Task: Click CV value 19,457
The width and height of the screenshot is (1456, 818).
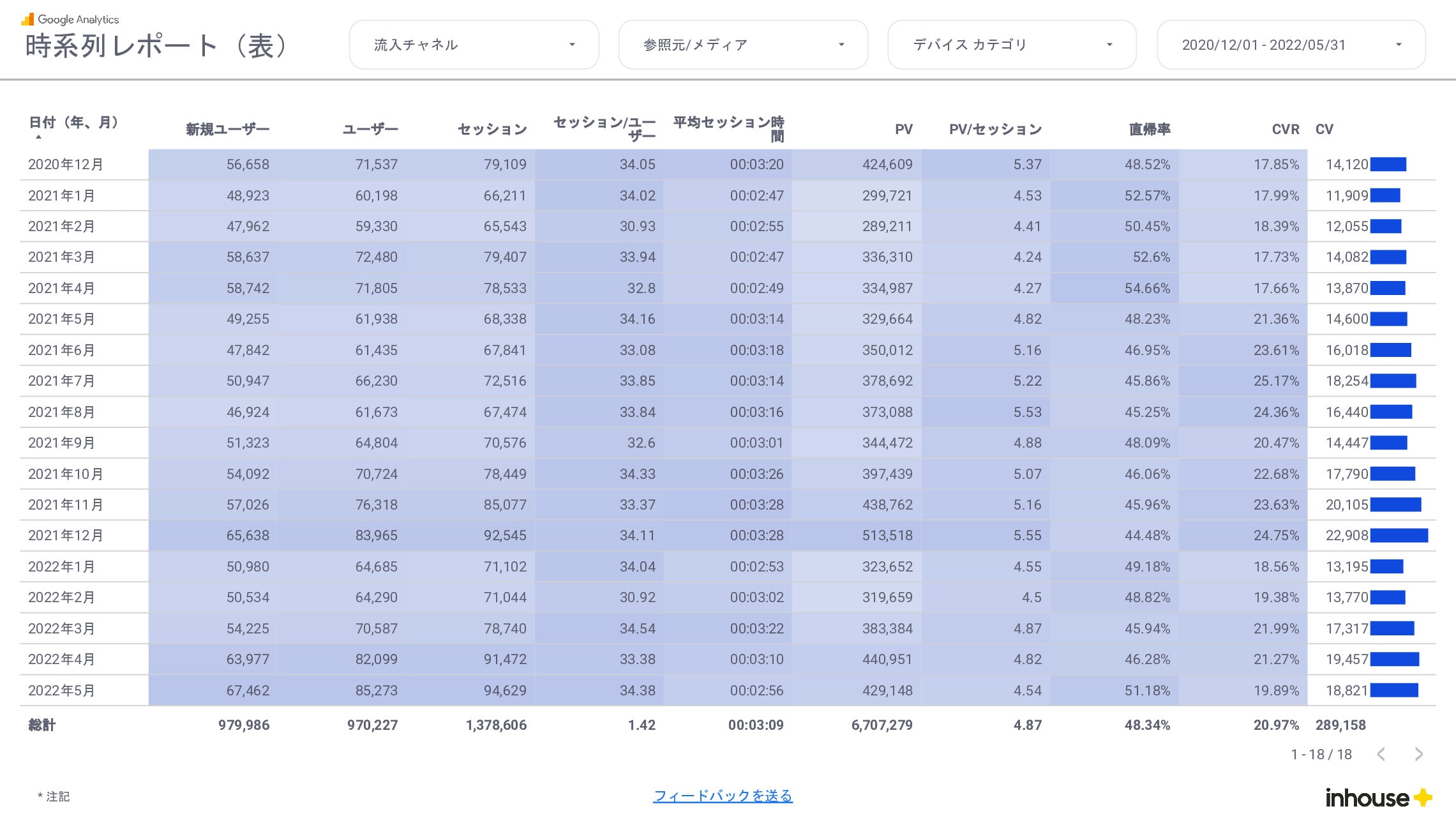Action: (x=1347, y=659)
